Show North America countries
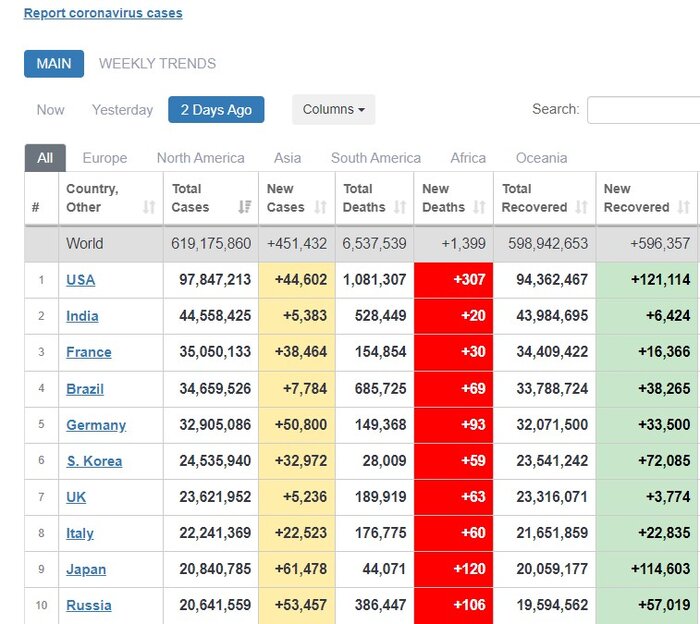Screen dimensions: 700x624 pos(200,158)
